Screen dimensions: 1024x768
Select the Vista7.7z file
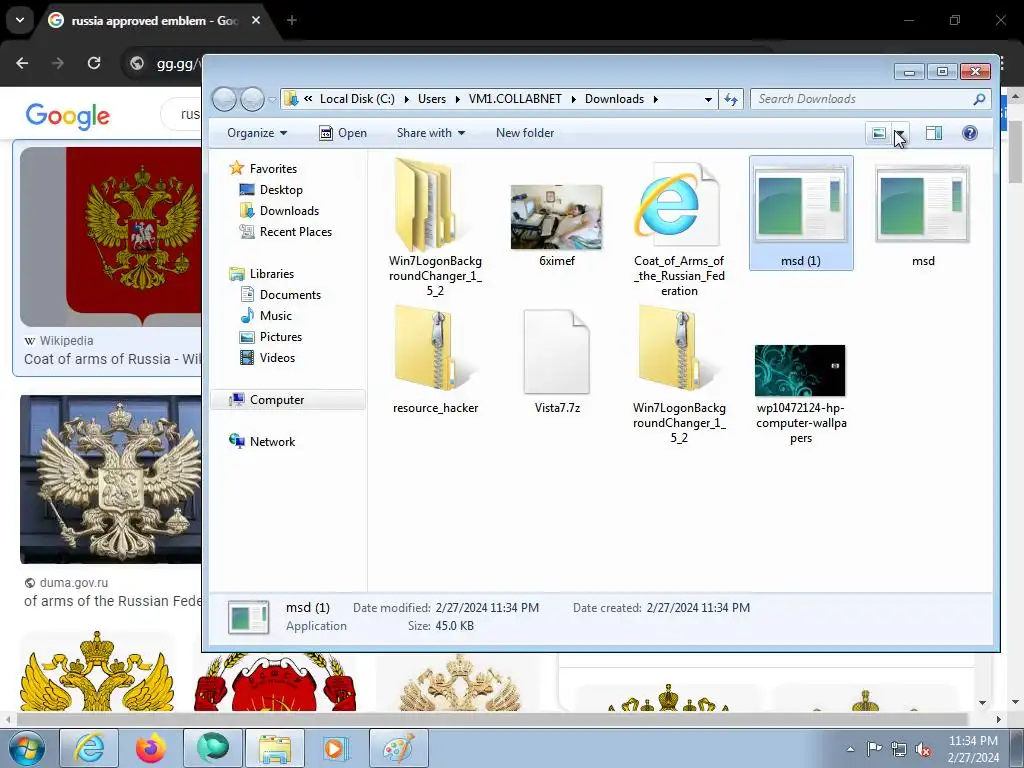pyautogui.click(x=557, y=362)
